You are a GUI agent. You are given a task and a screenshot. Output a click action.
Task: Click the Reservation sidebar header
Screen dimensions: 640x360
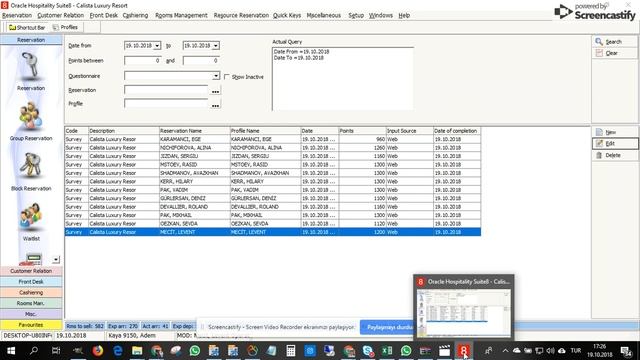click(31, 40)
